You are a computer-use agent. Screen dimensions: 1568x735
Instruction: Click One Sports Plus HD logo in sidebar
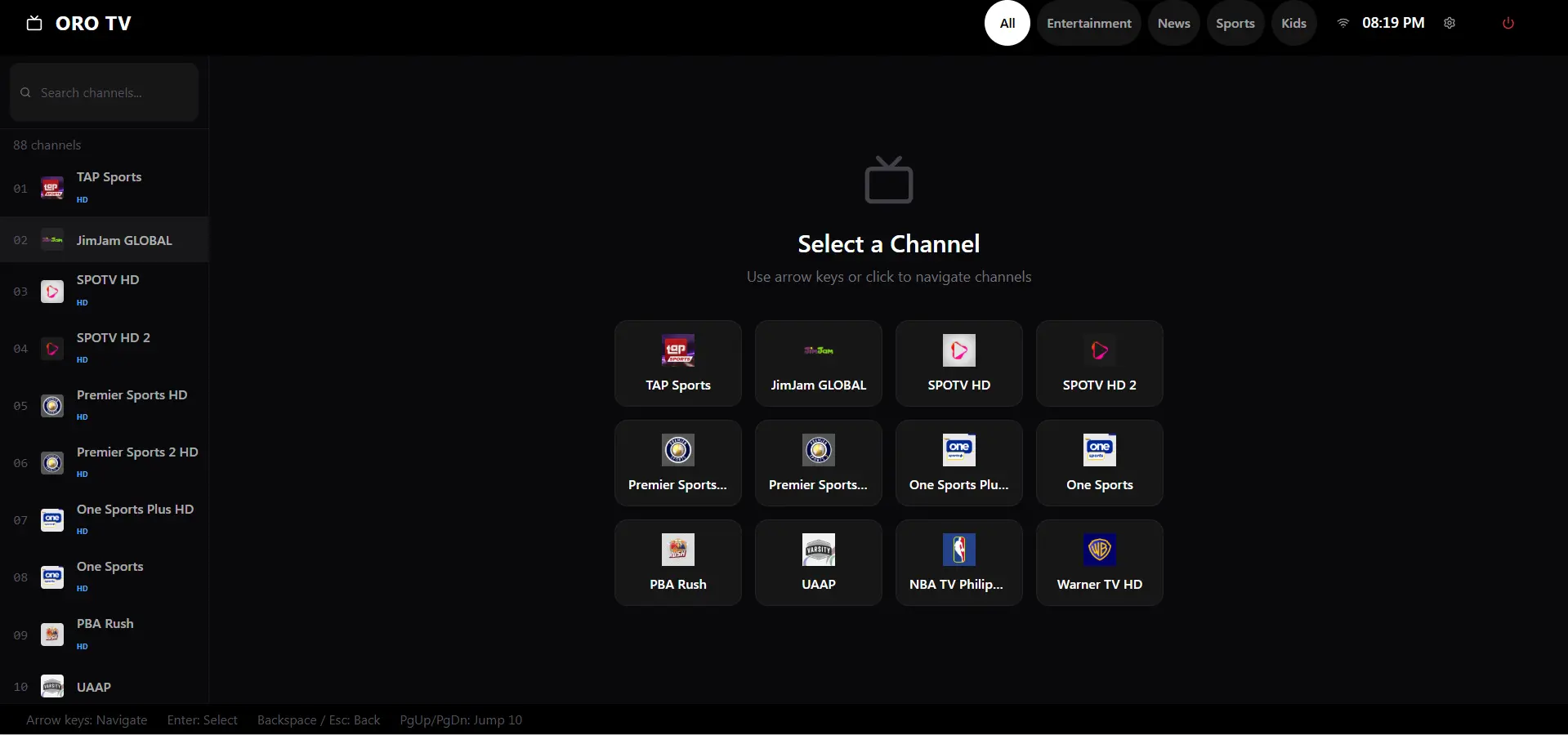point(52,520)
